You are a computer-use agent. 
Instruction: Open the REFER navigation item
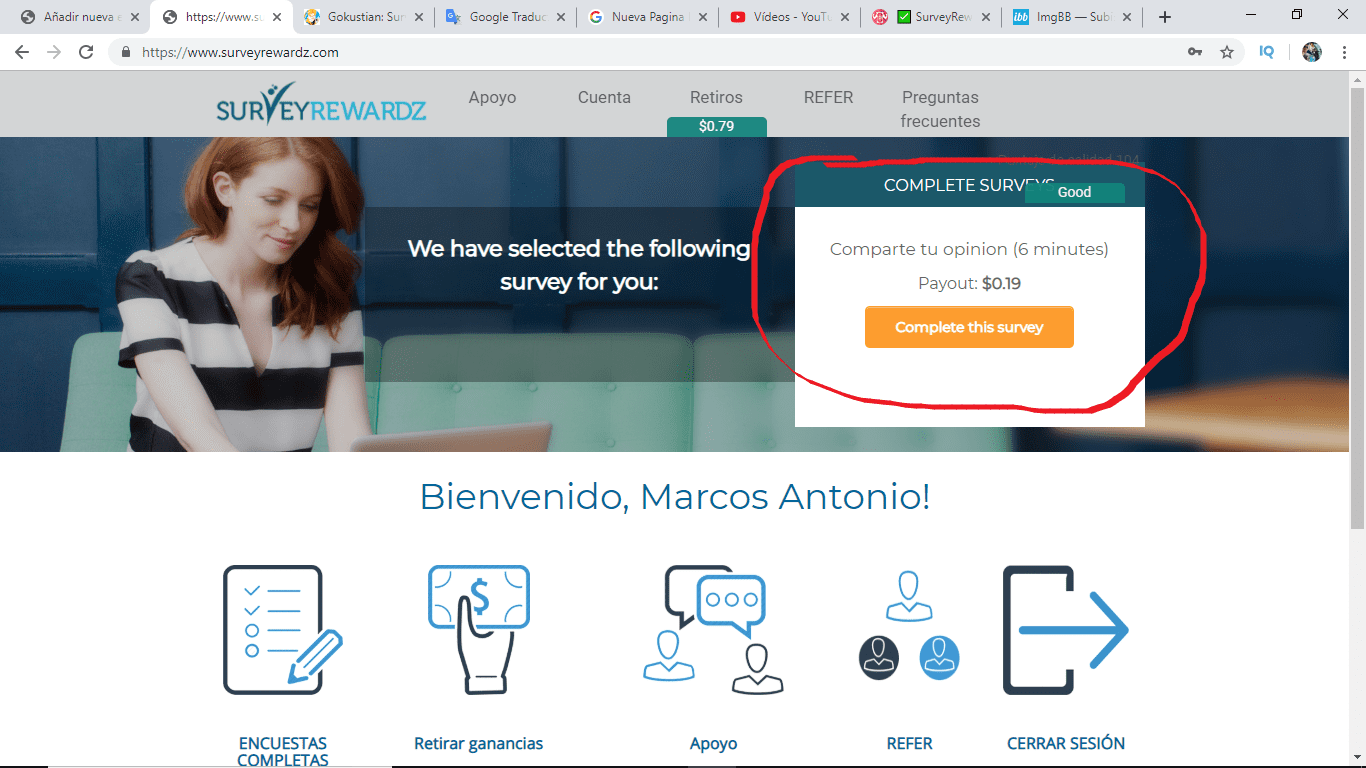click(828, 97)
